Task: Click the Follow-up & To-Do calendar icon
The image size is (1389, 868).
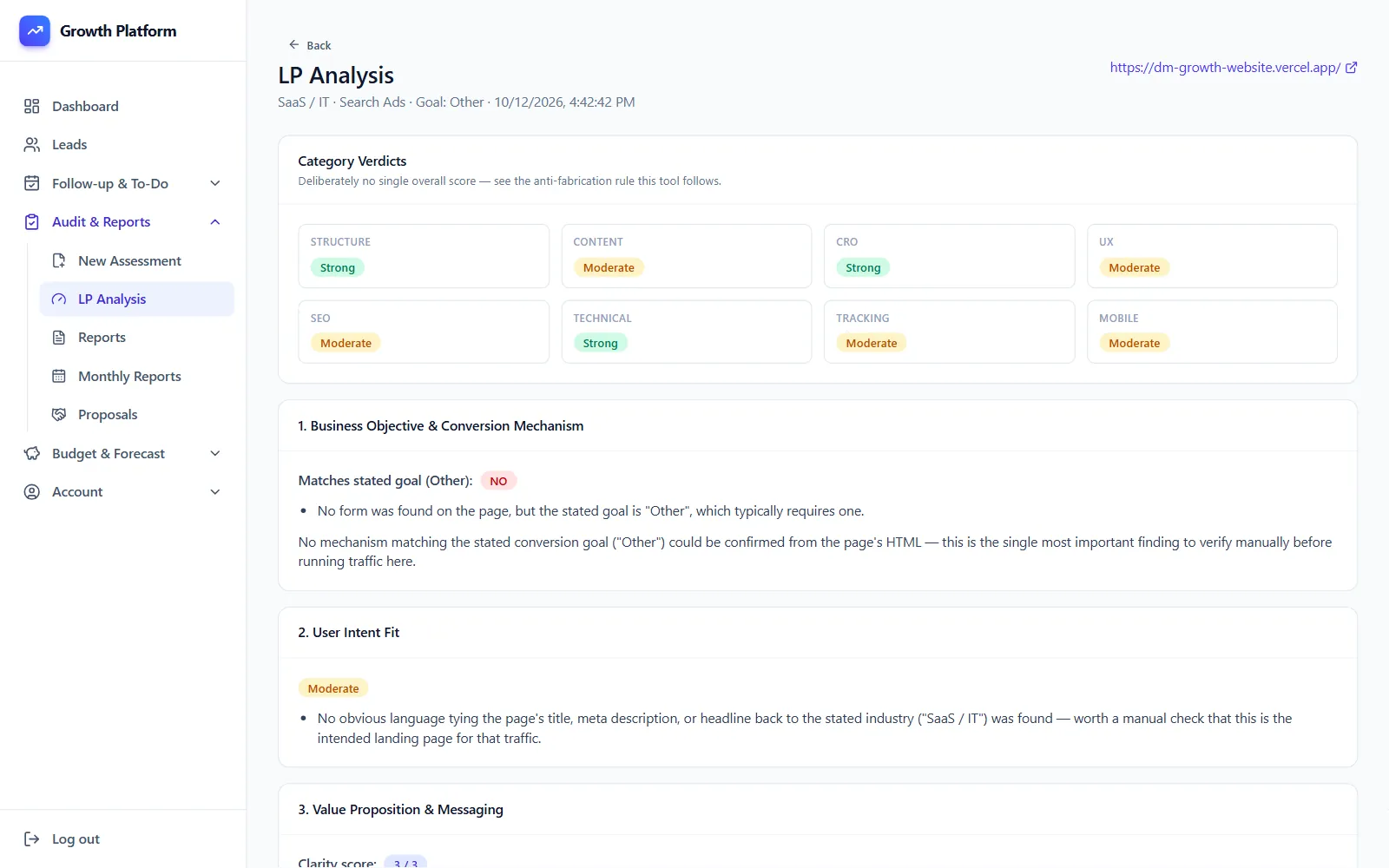Action: coord(32,183)
